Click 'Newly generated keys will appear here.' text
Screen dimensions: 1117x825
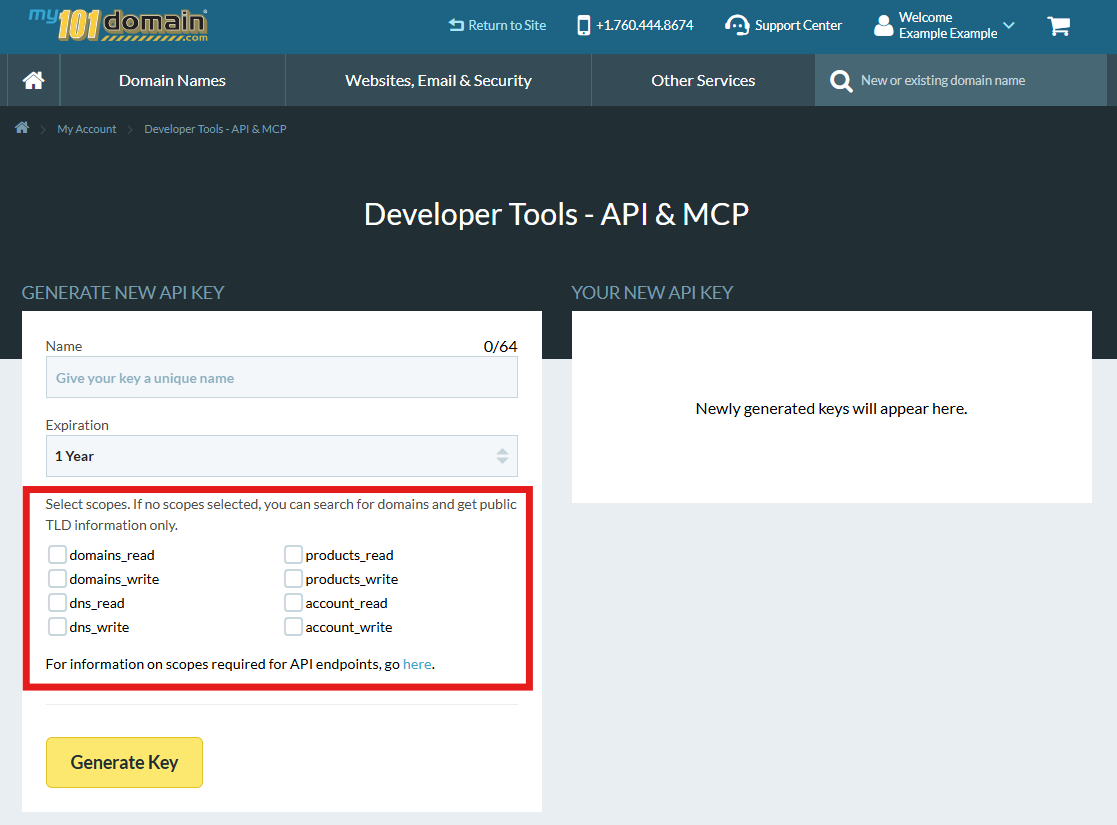pyautogui.click(x=831, y=409)
